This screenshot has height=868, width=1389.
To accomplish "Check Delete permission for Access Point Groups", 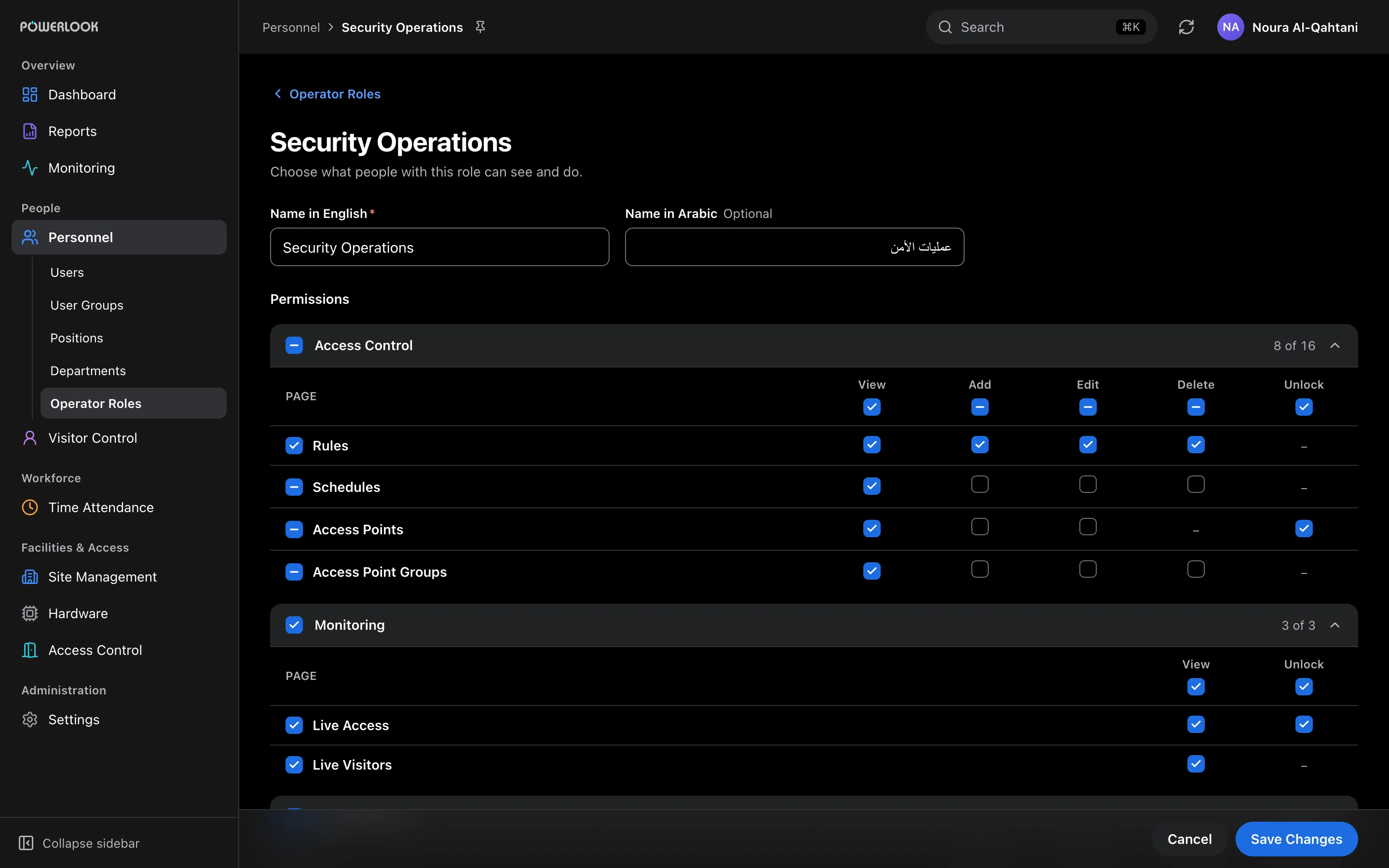I will 1196,570.
